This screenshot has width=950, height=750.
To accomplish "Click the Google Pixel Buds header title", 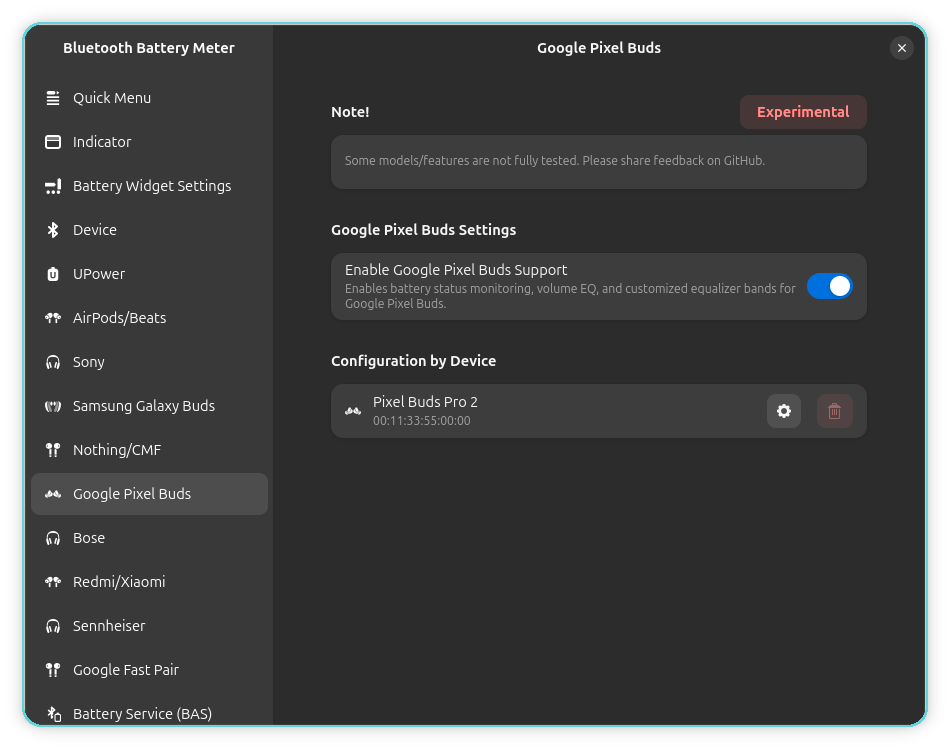I will click(x=599, y=48).
